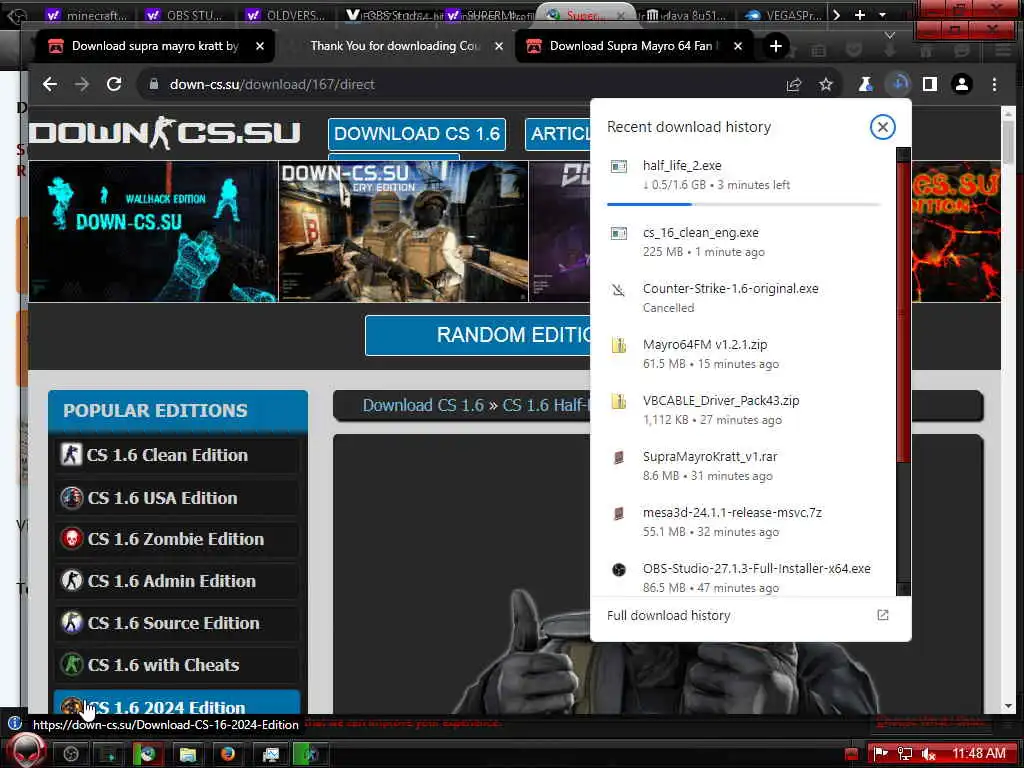Image resolution: width=1024 pixels, height=768 pixels.
Task: Close the 'Thank You for downloading' tab
Action: click(499, 46)
